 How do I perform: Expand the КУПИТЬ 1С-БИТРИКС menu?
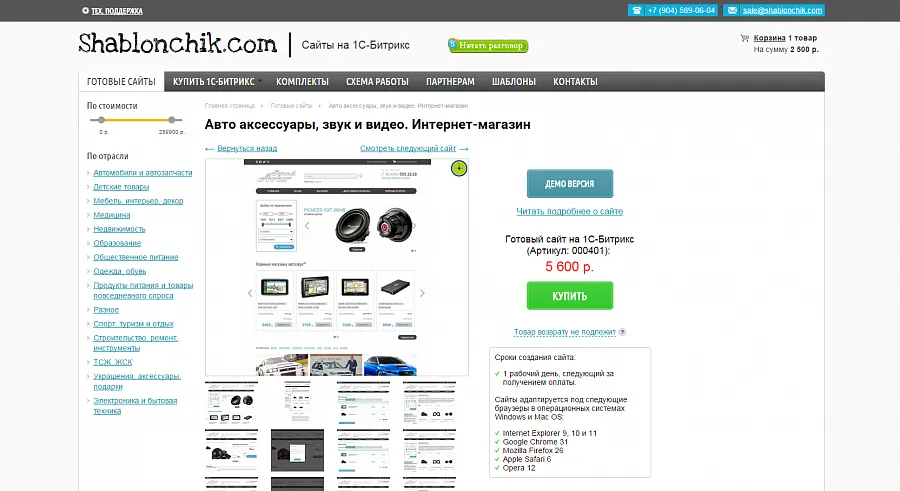[x=217, y=82]
